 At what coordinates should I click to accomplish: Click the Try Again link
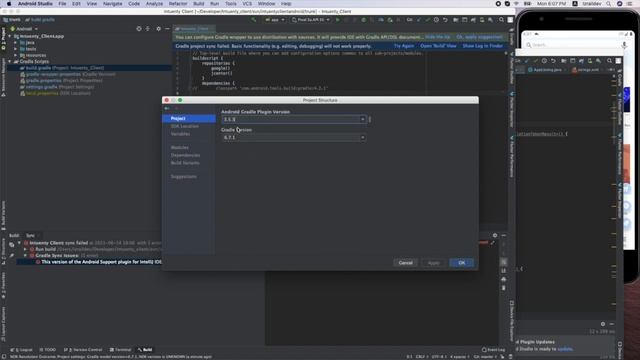pyautogui.click(x=404, y=46)
